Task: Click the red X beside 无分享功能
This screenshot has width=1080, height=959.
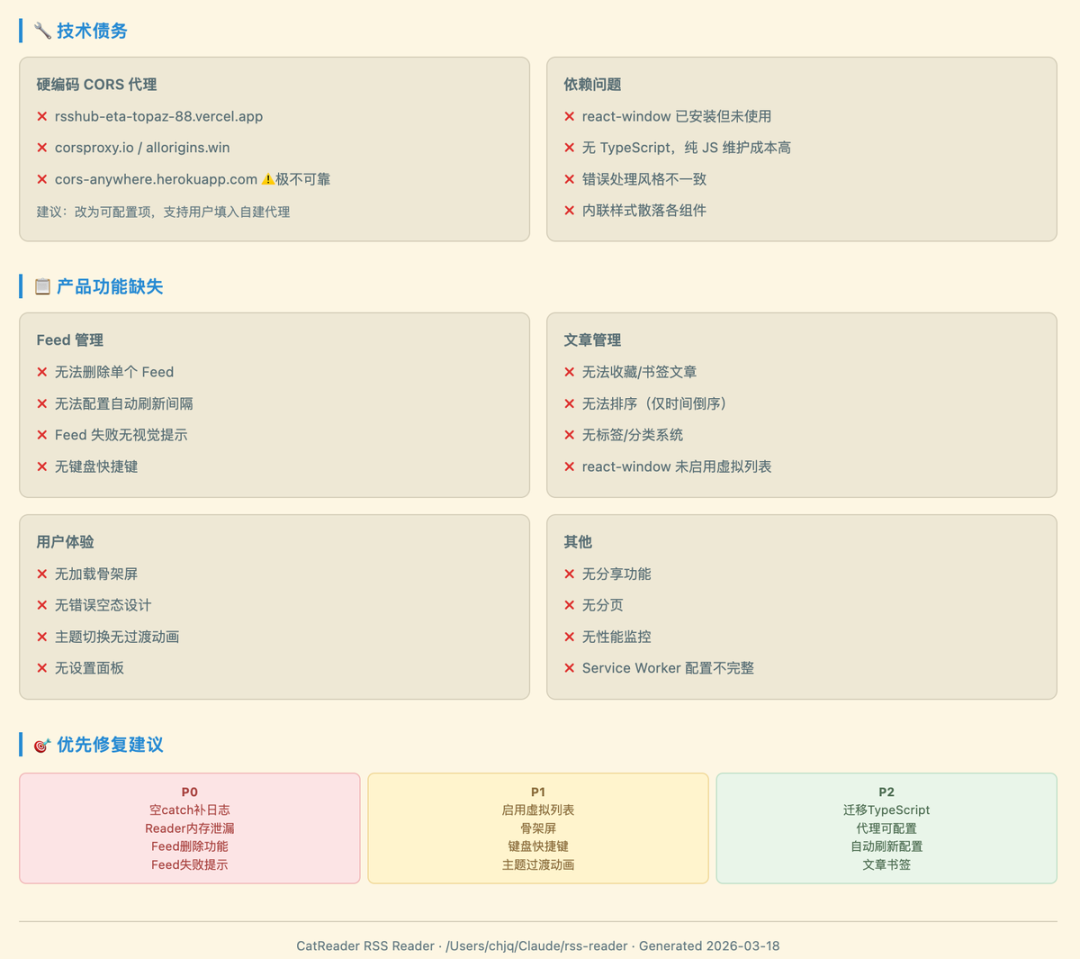Action: (569, 575)
